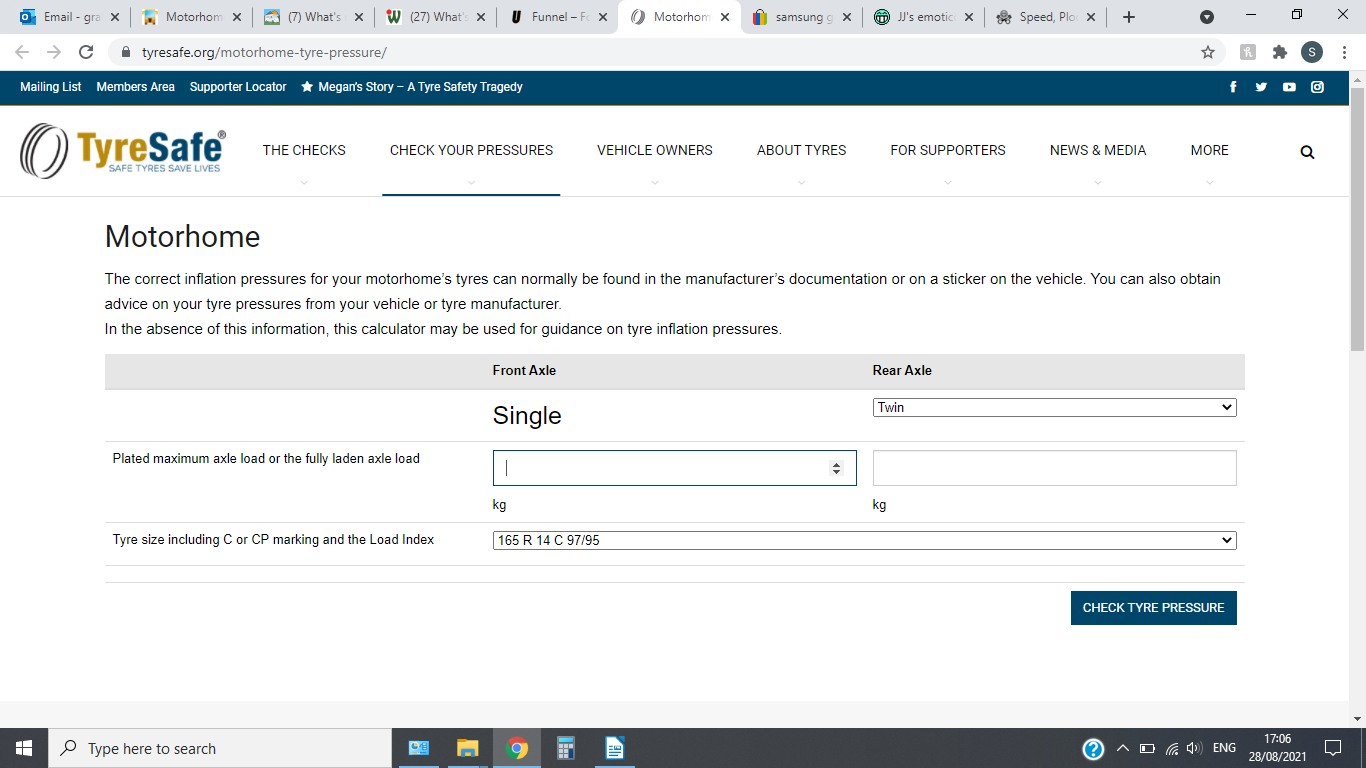Click the browser address bar URL
Viewport: 1366px width, 768px height.
coord(264,52)
